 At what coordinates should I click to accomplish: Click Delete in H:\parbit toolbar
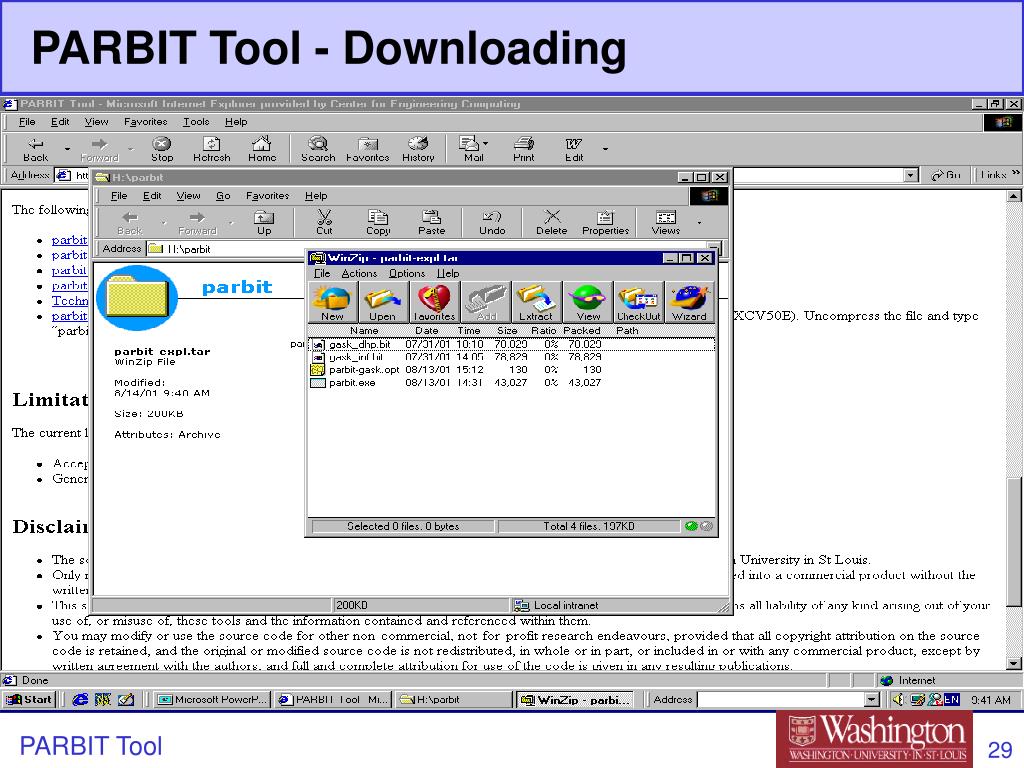[552, 222]
